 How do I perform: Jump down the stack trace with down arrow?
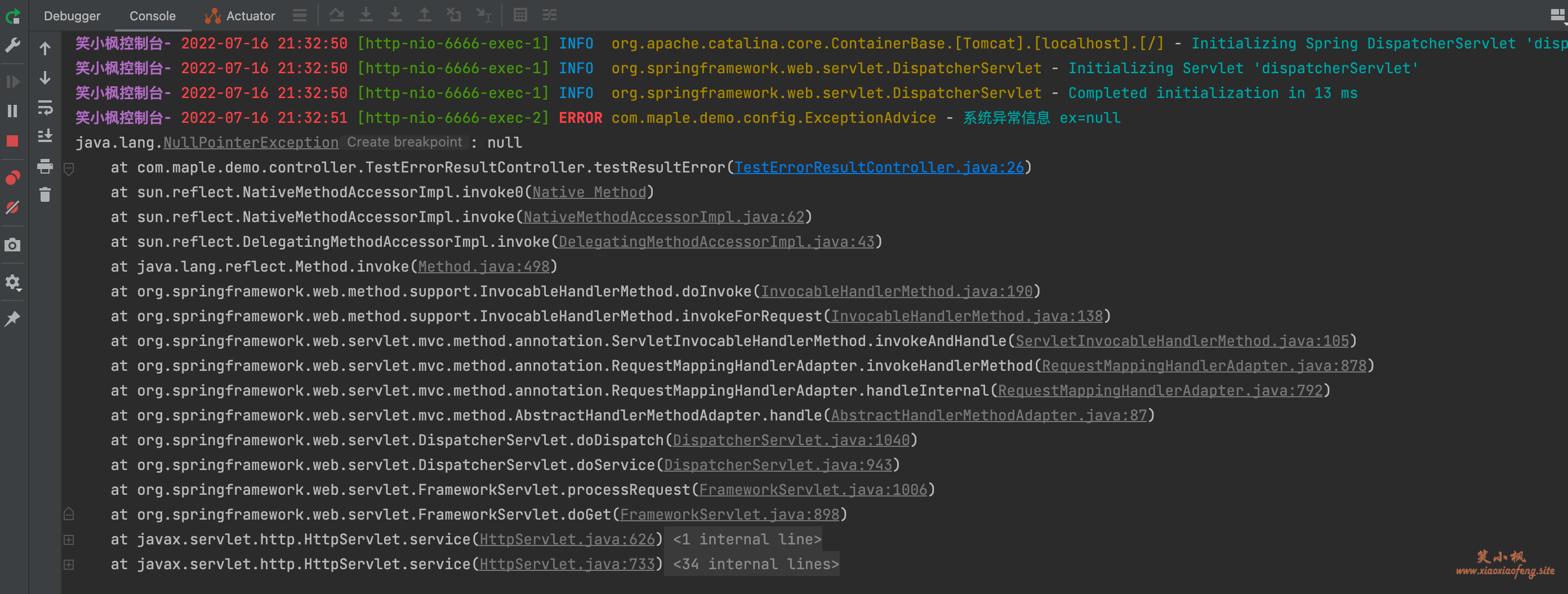coord(45,77)
